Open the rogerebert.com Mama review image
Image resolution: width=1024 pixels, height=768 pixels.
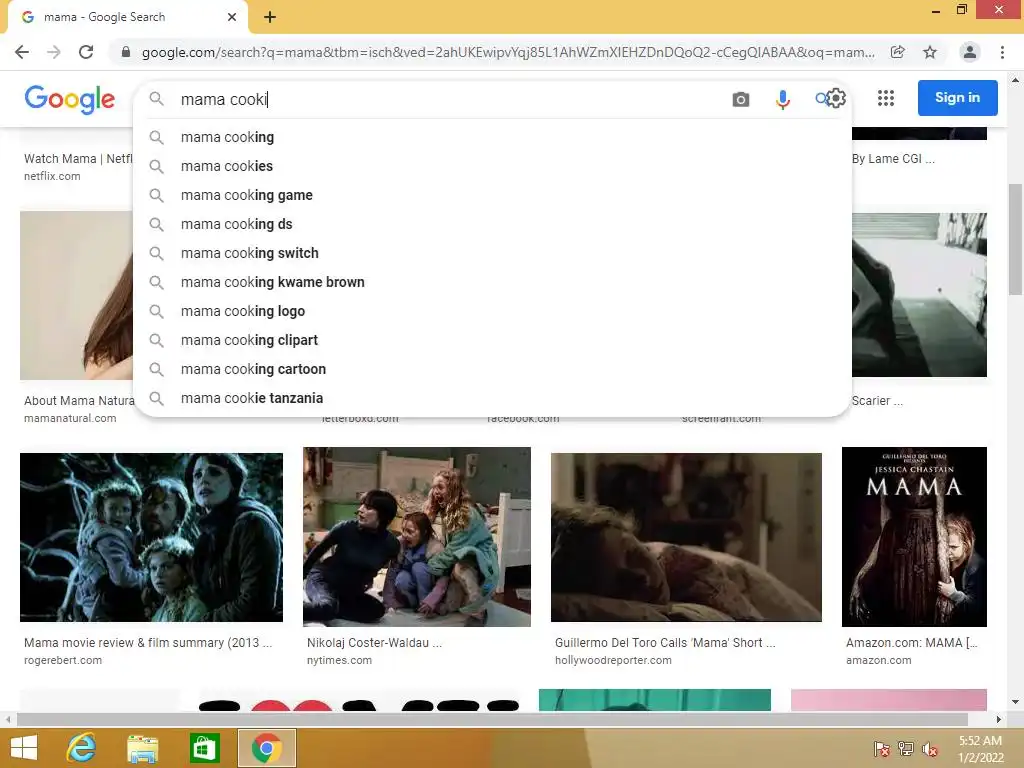click(152, 537)
